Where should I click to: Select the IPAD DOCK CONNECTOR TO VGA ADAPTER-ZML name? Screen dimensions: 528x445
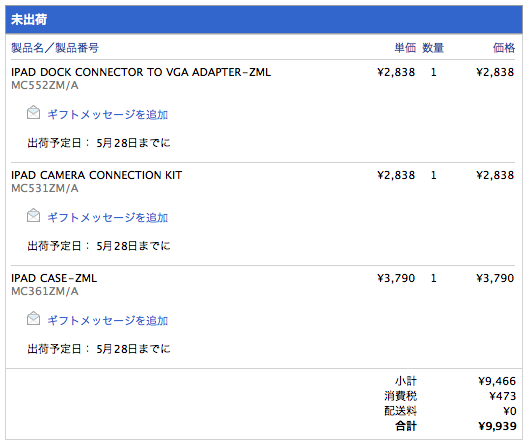(x=141, y=72)
